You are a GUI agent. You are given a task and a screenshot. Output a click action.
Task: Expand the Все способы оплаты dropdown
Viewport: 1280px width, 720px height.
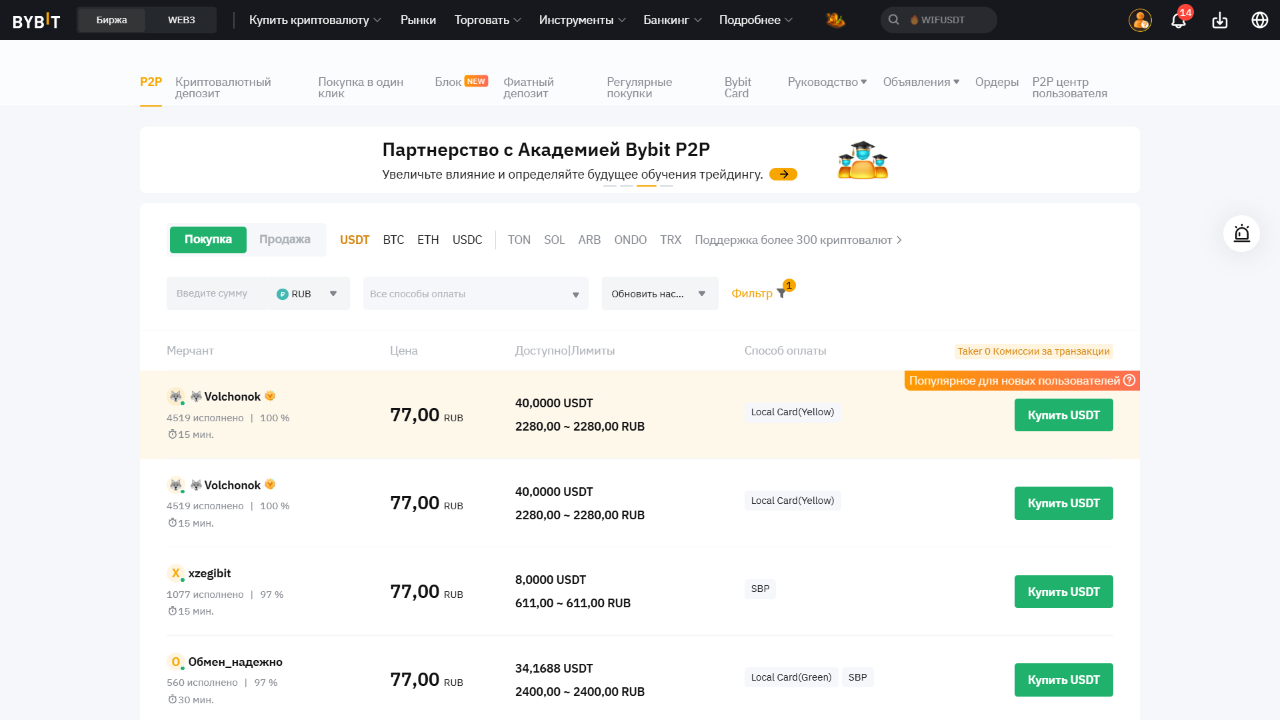click(x=475, y=294)
